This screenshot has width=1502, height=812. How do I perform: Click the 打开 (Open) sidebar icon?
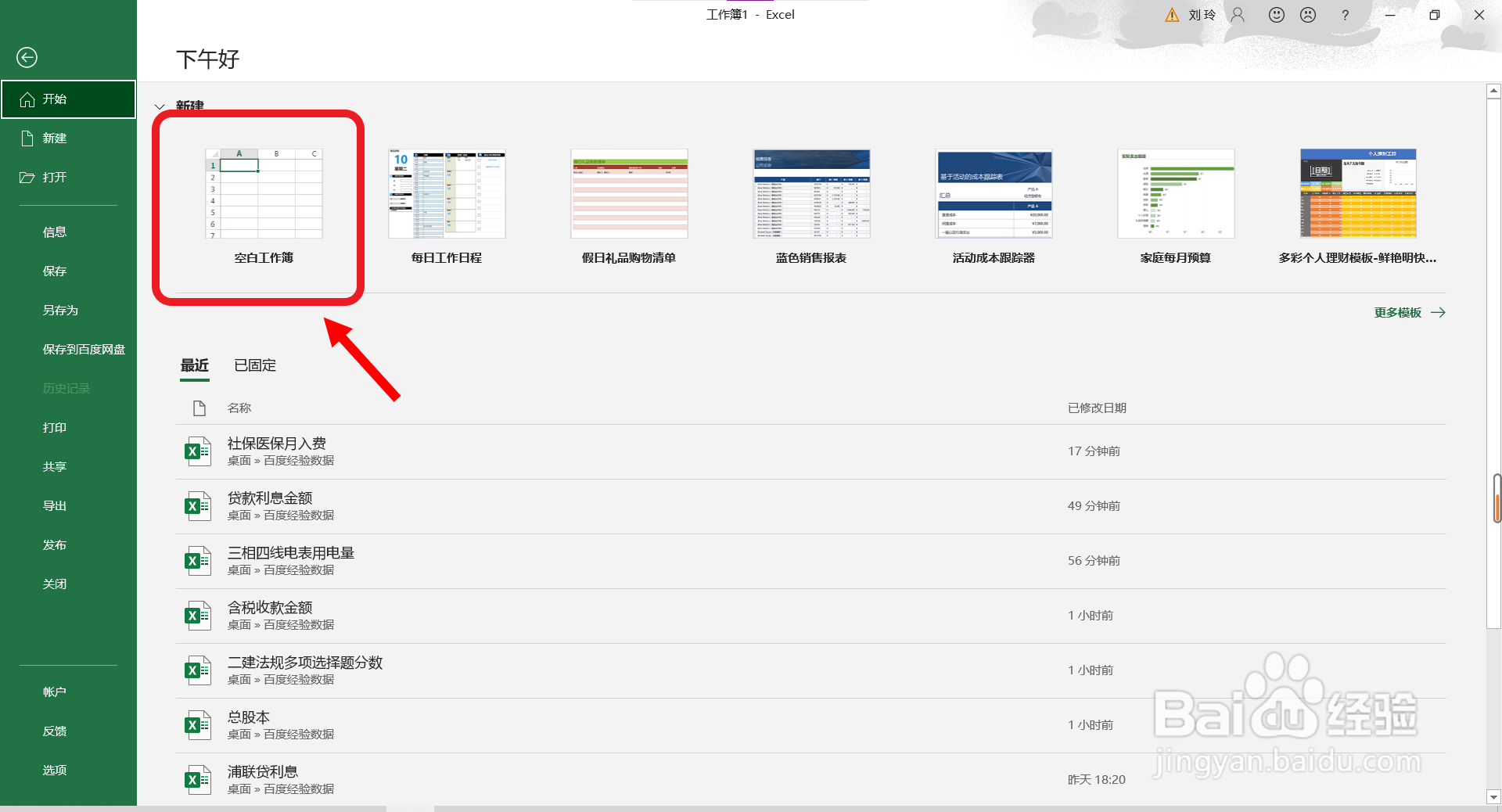click(54, 177)
